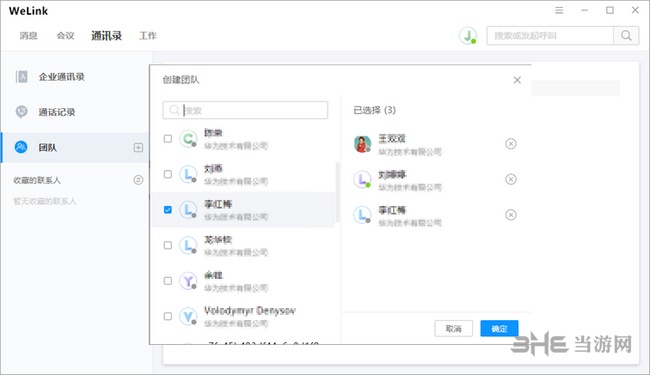Click the purple Y avatar in the contact list
This screenshot has height=375, width=650.
coord(188,281)
